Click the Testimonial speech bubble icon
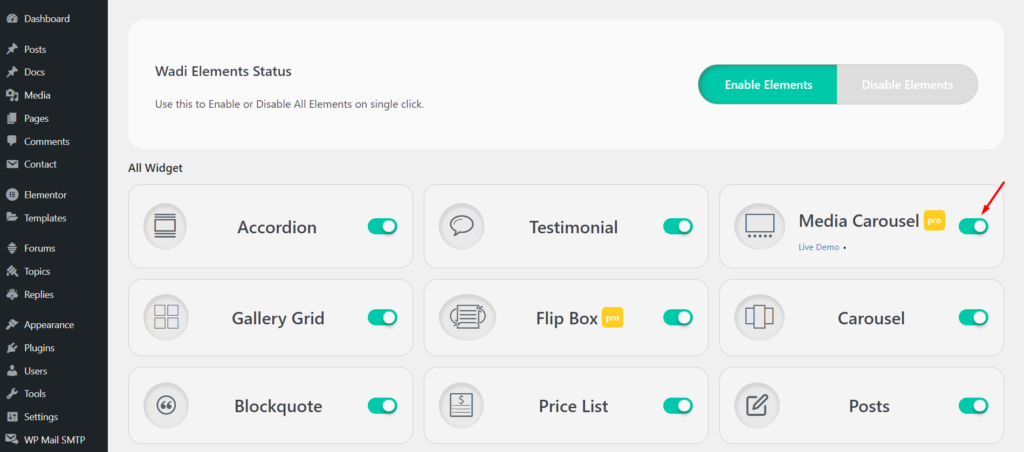The width and height of the screenshot is (1024, 452). tap(461, 226)
